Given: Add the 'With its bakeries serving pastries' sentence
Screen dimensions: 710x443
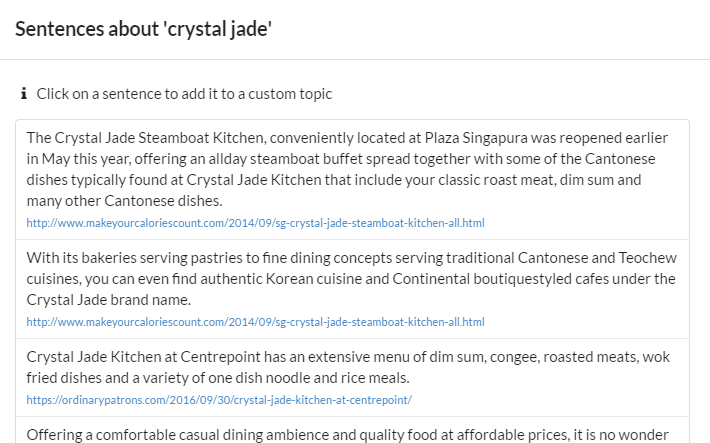Looking at the screenshot, I should coord(352,289).
